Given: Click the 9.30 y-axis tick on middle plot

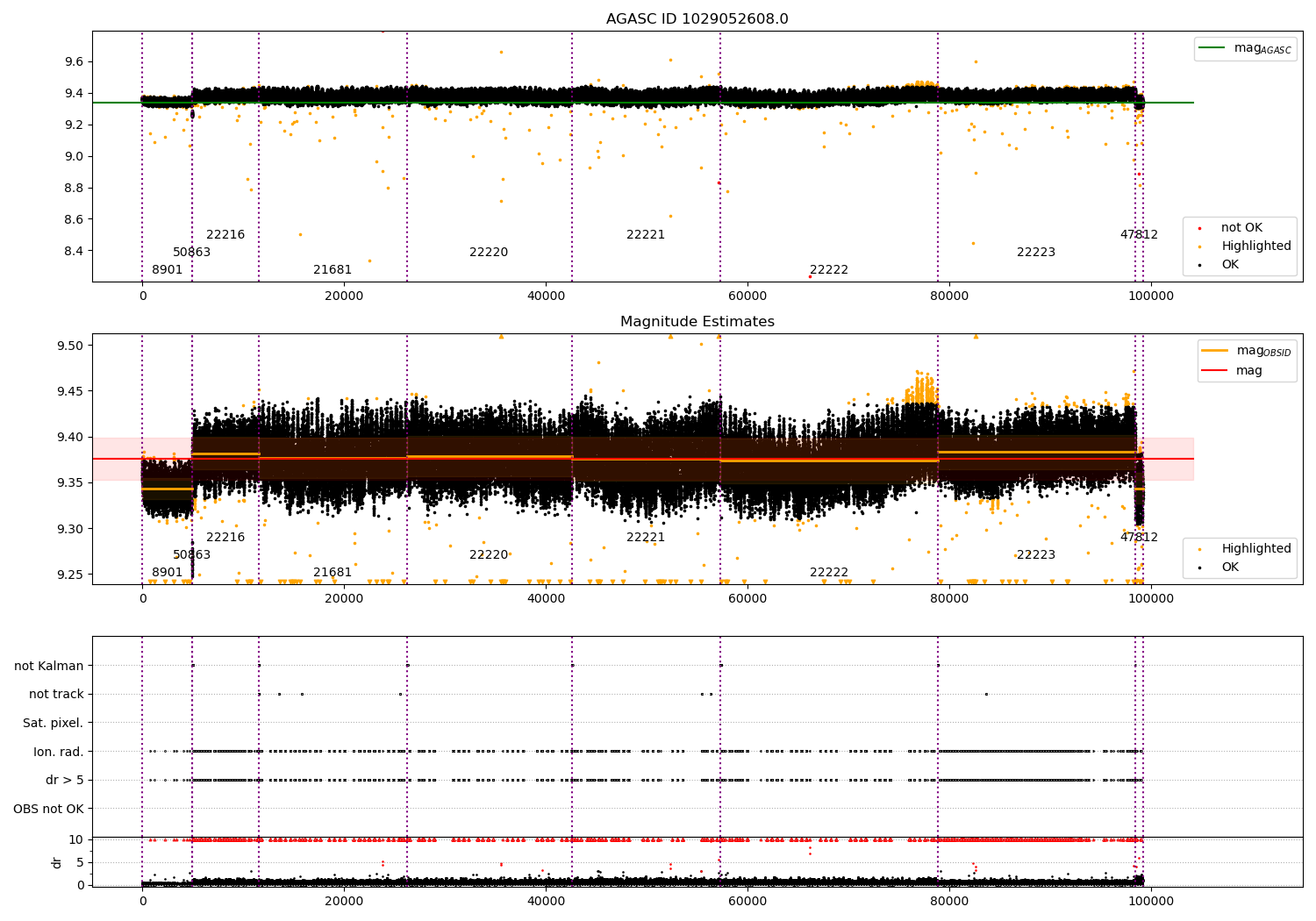Looking at the screenshot, I should click(70, 529).
